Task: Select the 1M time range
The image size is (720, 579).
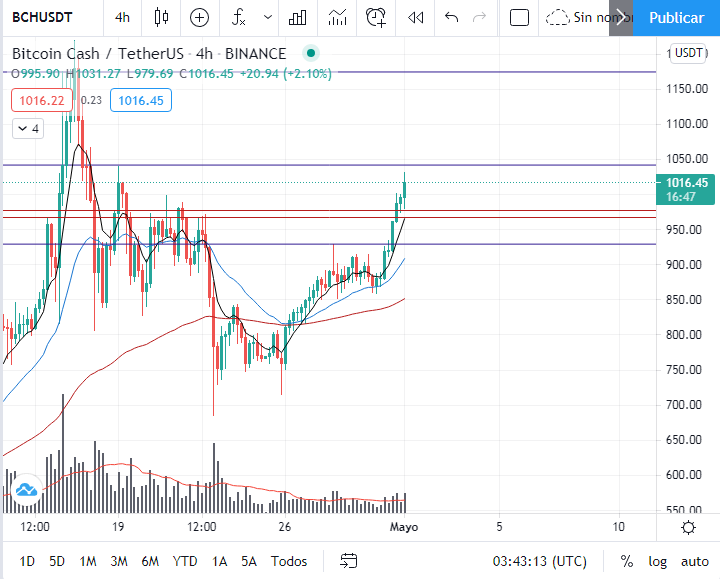Action: (x=88, y=561)
